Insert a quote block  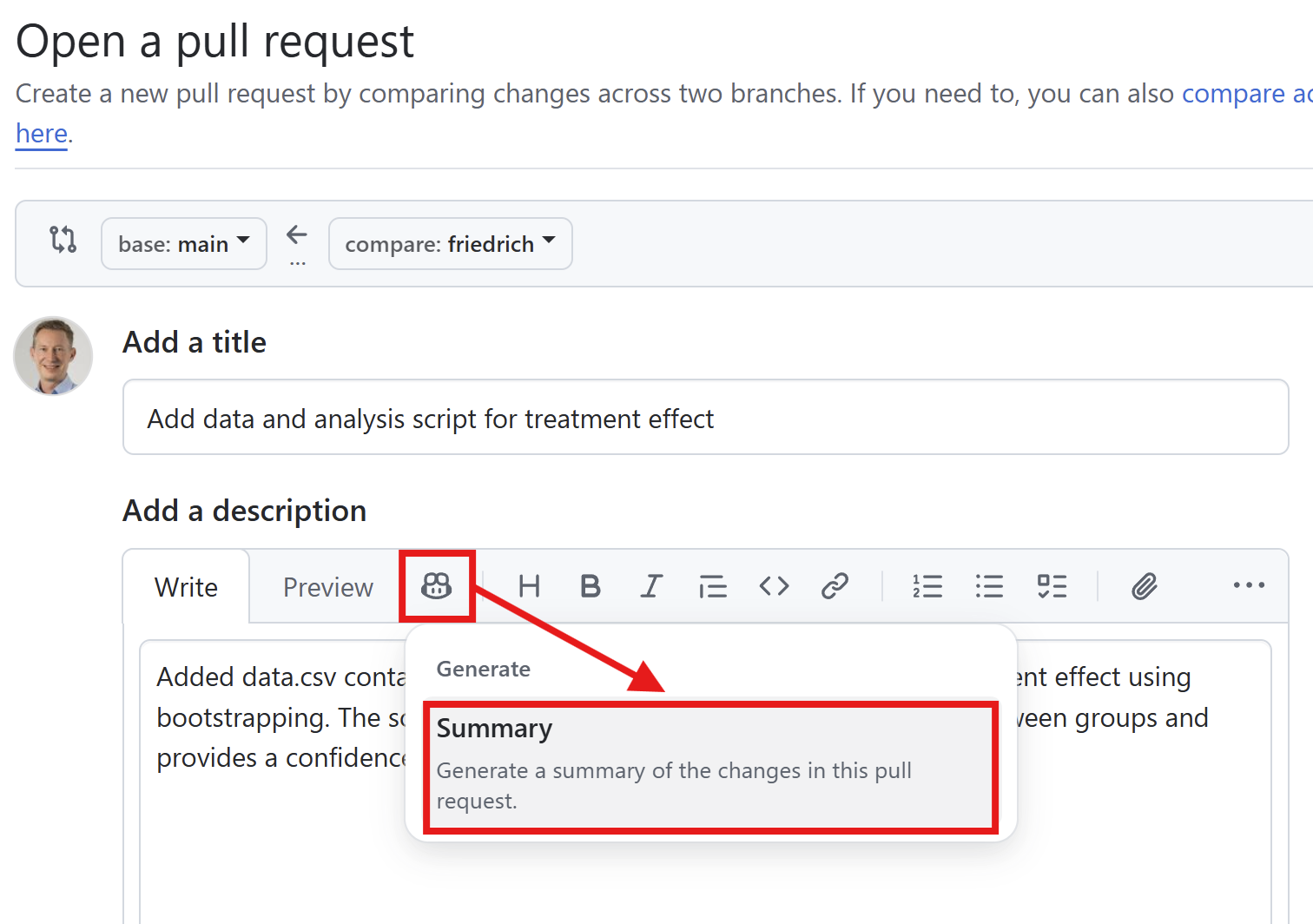(x=713, y=587)
